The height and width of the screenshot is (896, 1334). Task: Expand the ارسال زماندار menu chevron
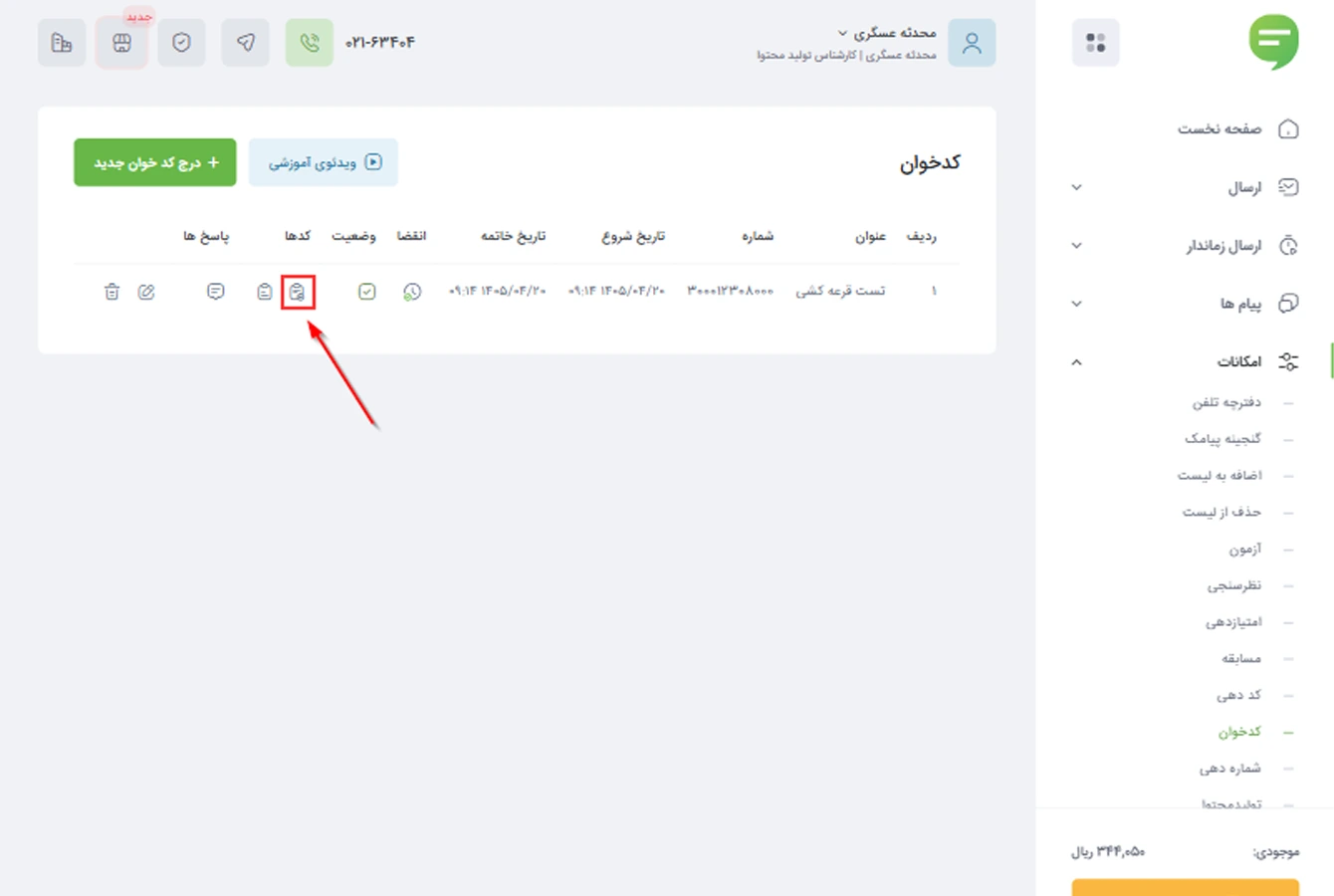tap(1076, 245)
